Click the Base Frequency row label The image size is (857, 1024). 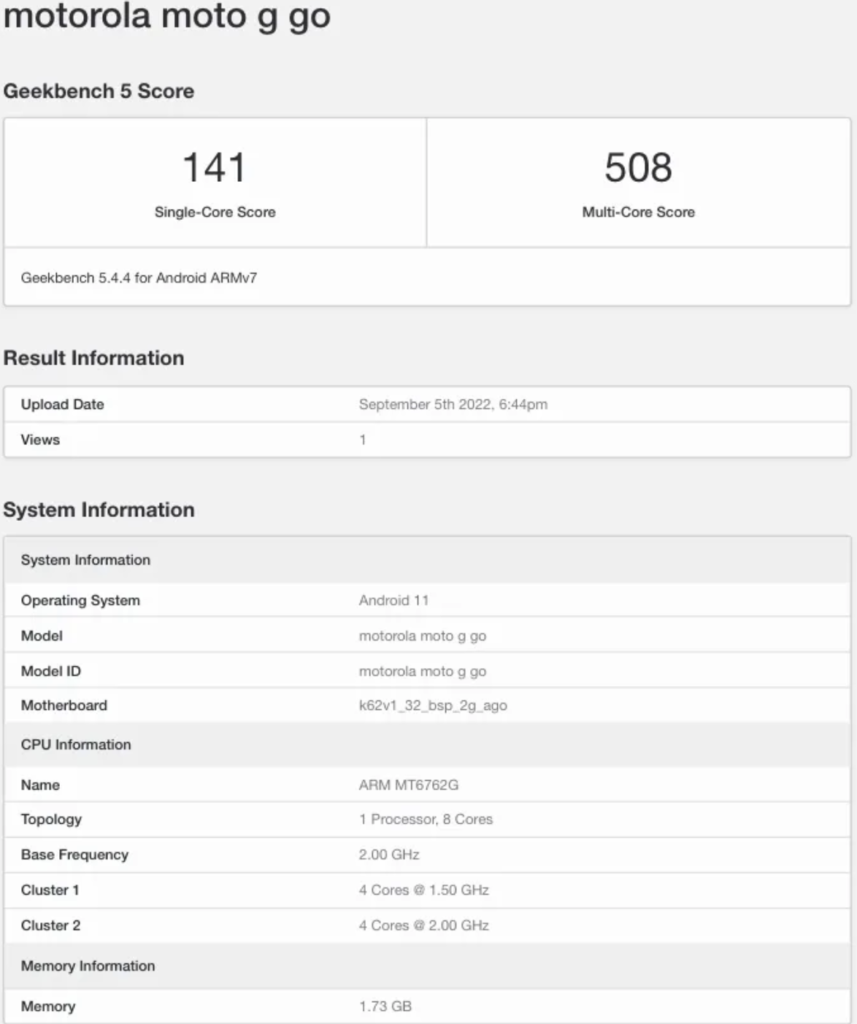[75, 855]
